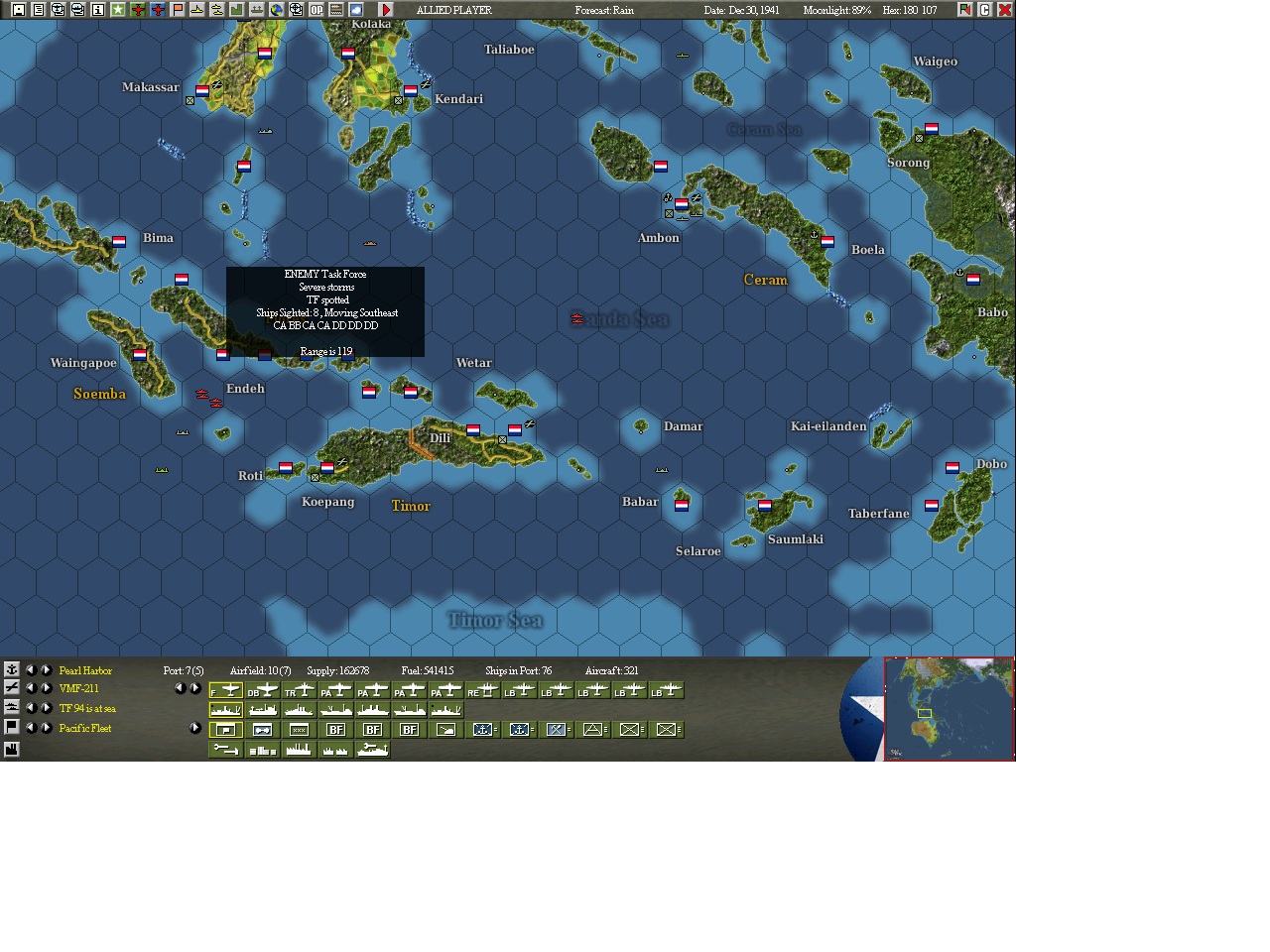Viewport: 1270px width, 952px height.
Task: Select the Dutch flag at Babo
Action: coord(973,279)
